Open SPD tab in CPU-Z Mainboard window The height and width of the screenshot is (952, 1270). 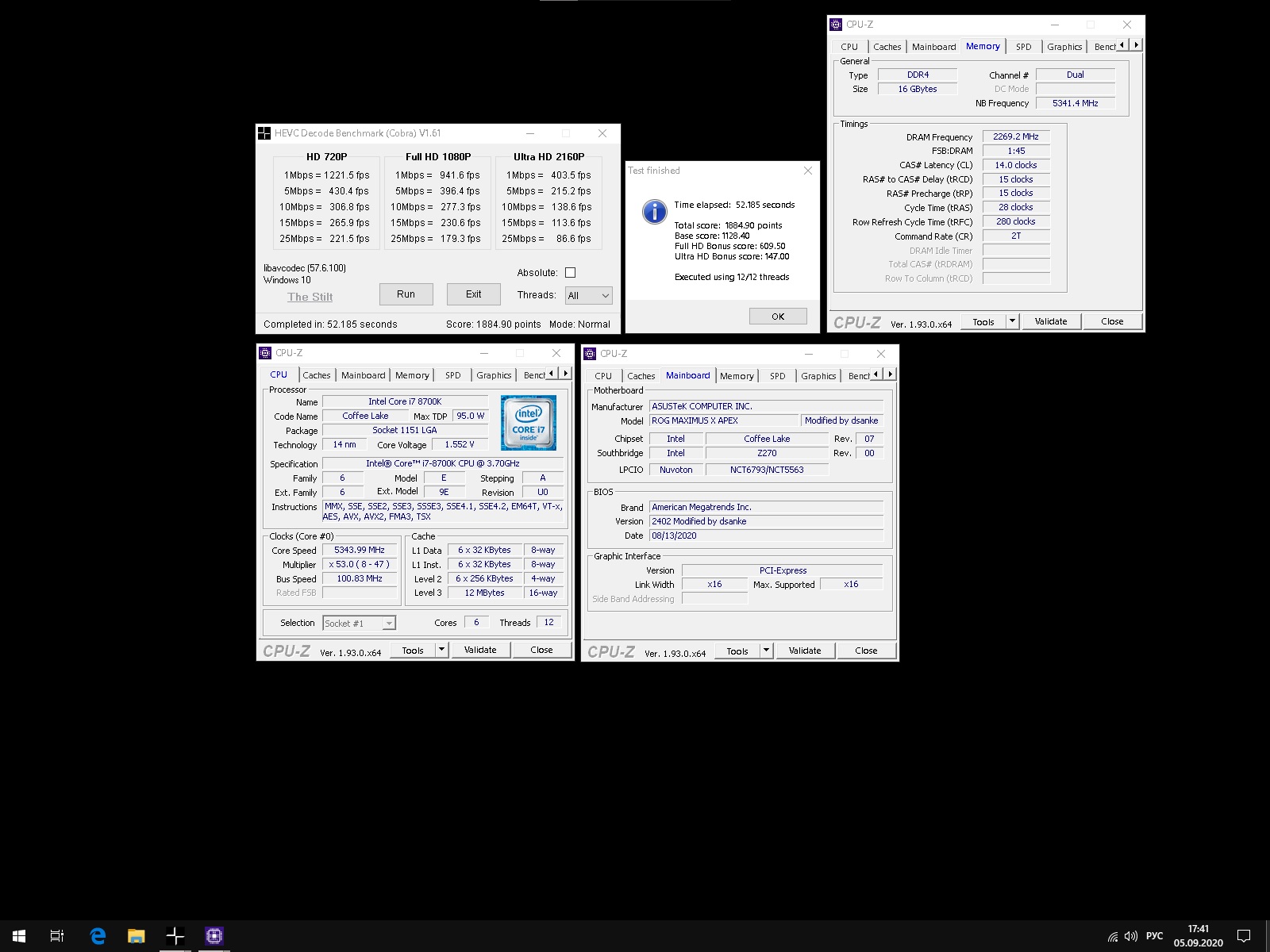tap(778, 376)
